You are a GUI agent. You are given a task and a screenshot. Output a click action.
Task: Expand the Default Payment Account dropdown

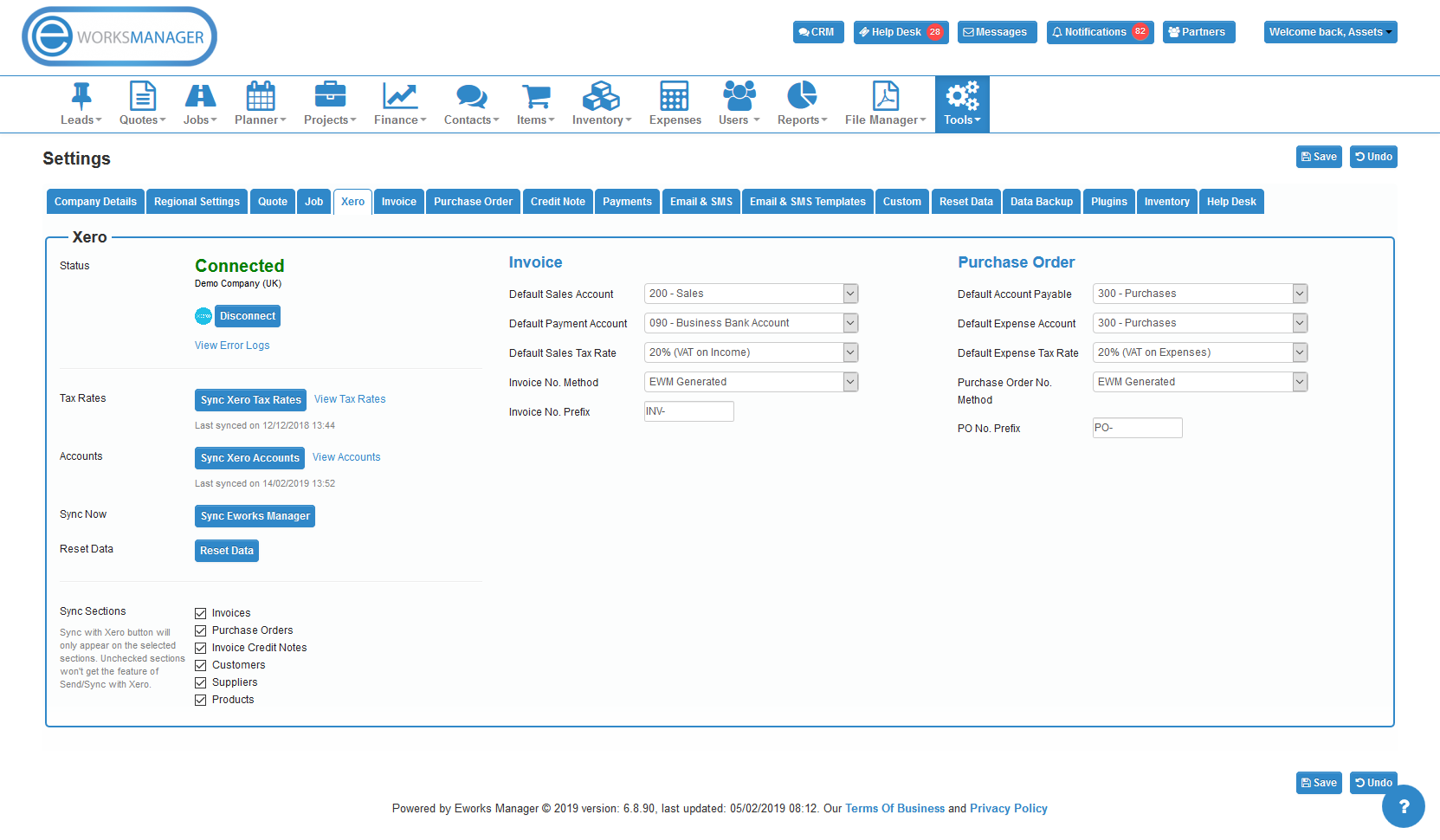pyautogui.click(x=751, y=323)
